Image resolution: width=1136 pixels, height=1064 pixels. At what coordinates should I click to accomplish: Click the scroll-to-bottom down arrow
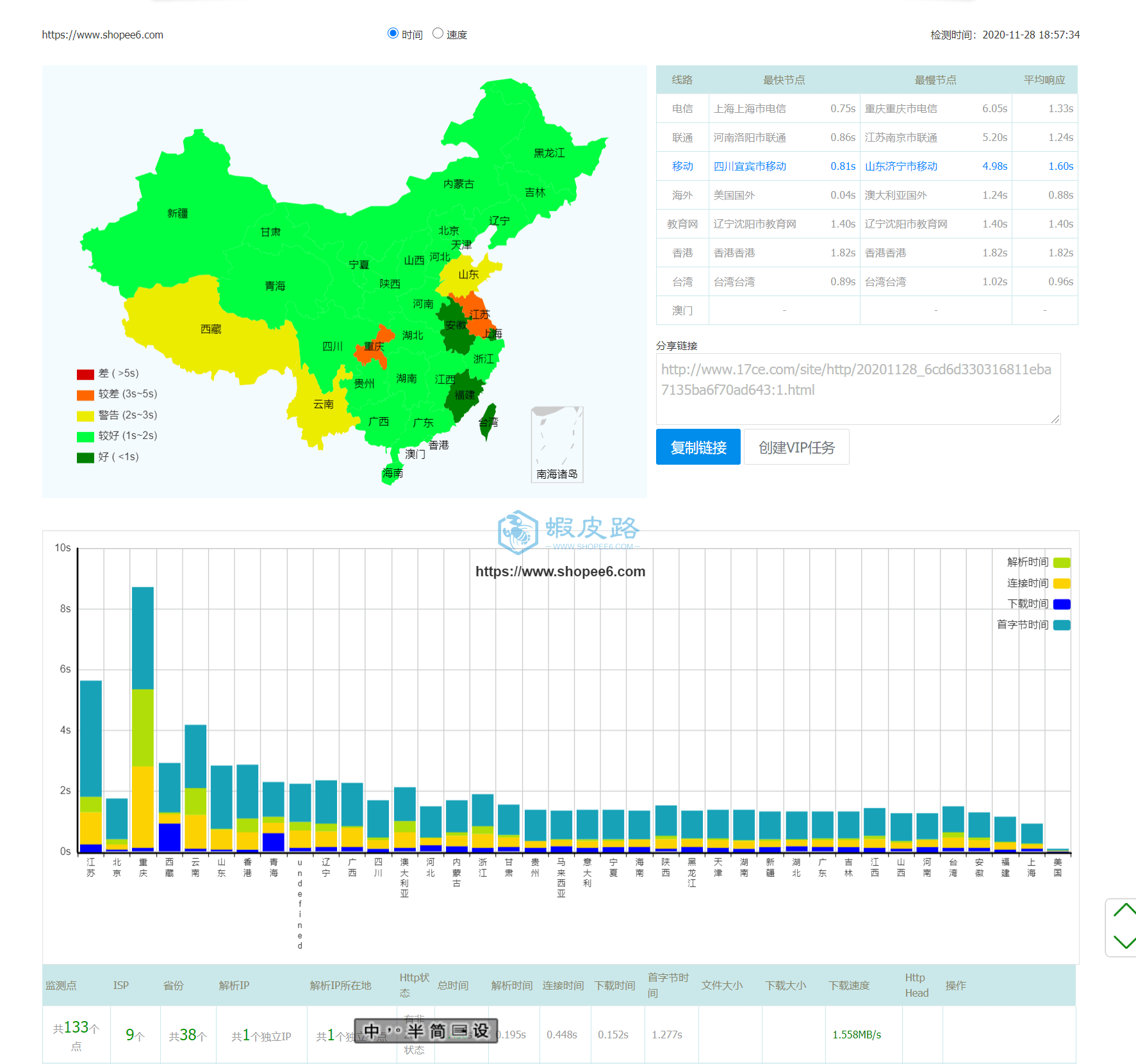1124,942
